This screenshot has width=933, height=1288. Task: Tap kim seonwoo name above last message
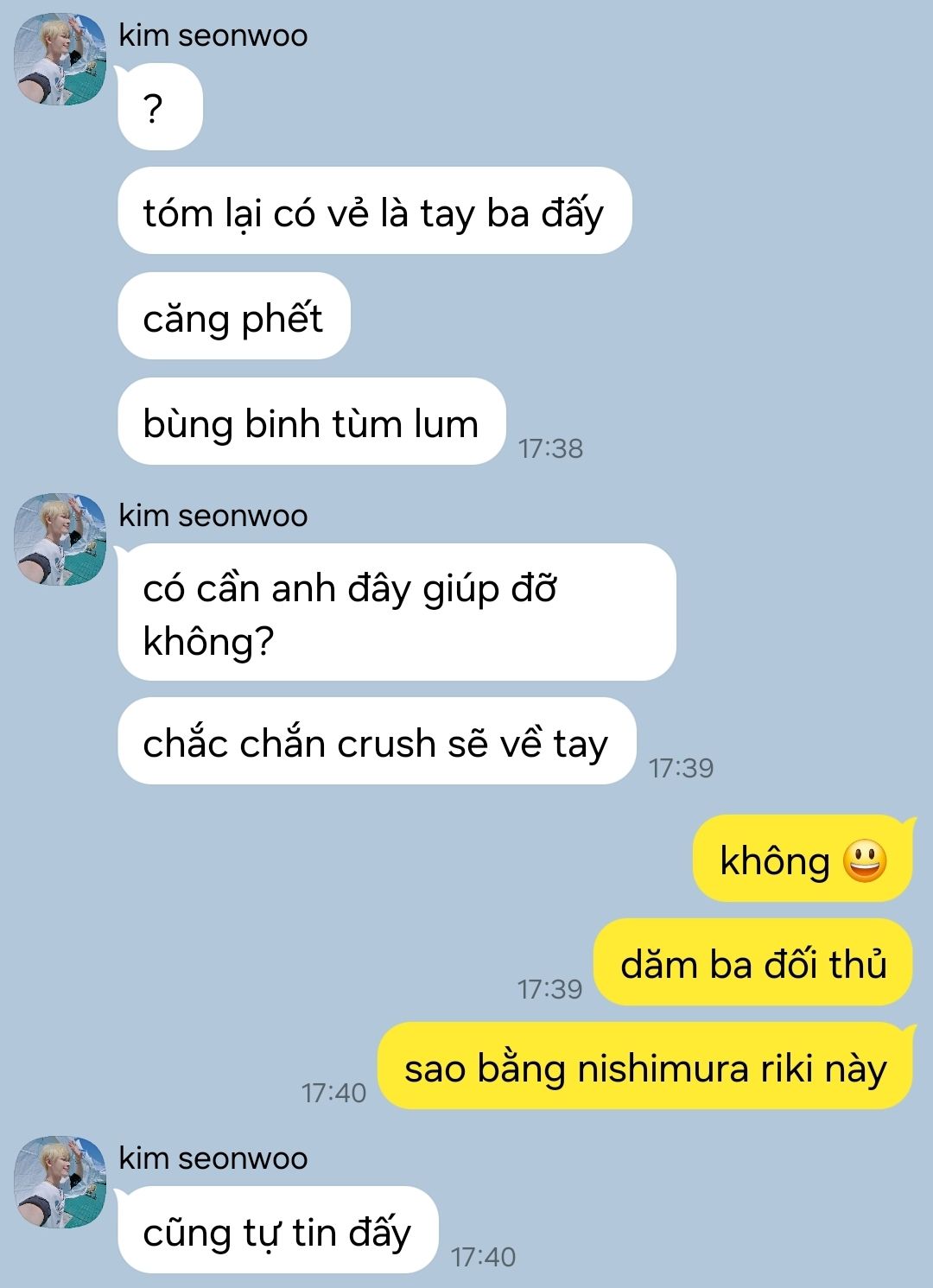point(213,1158)
